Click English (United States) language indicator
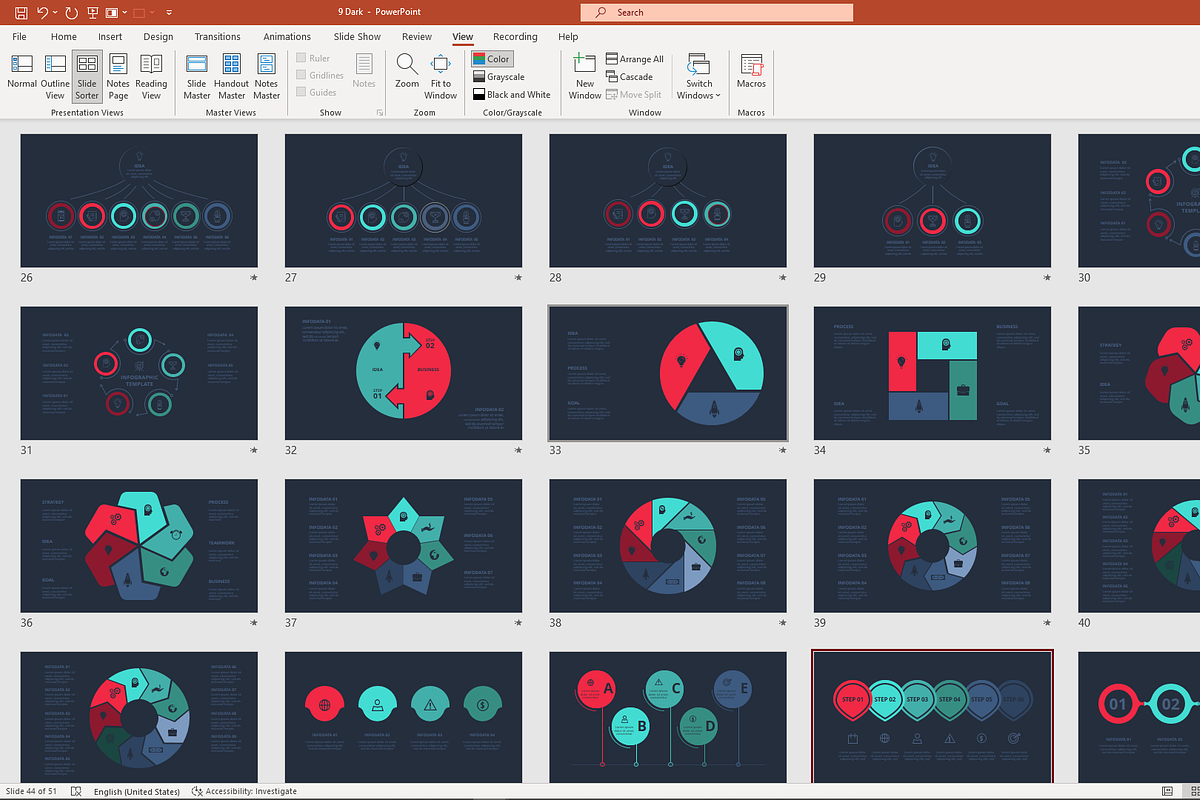This screenshot has height=800, width=1200. point(137,791)
